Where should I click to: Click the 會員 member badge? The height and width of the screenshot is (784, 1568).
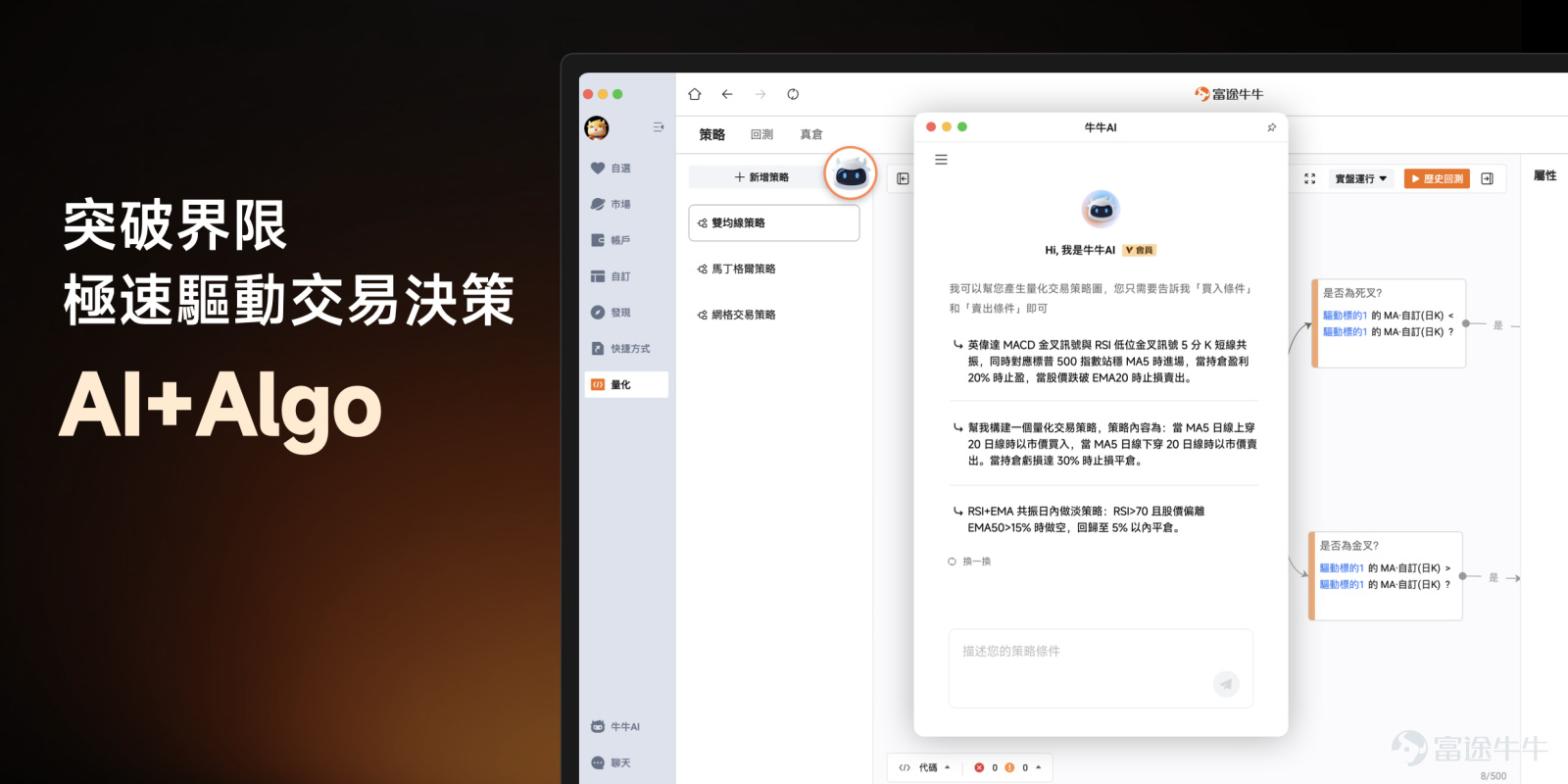tap(1140, 250)
